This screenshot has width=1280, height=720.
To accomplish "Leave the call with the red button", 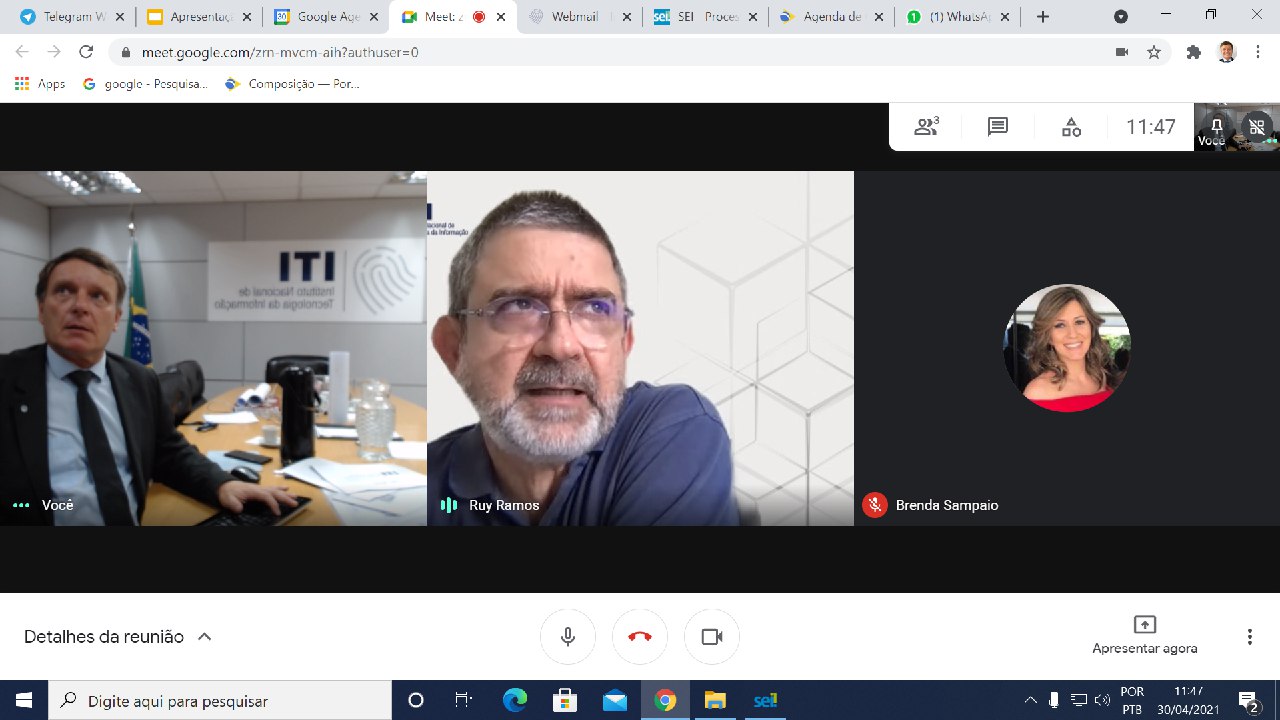I will (639, 636).
